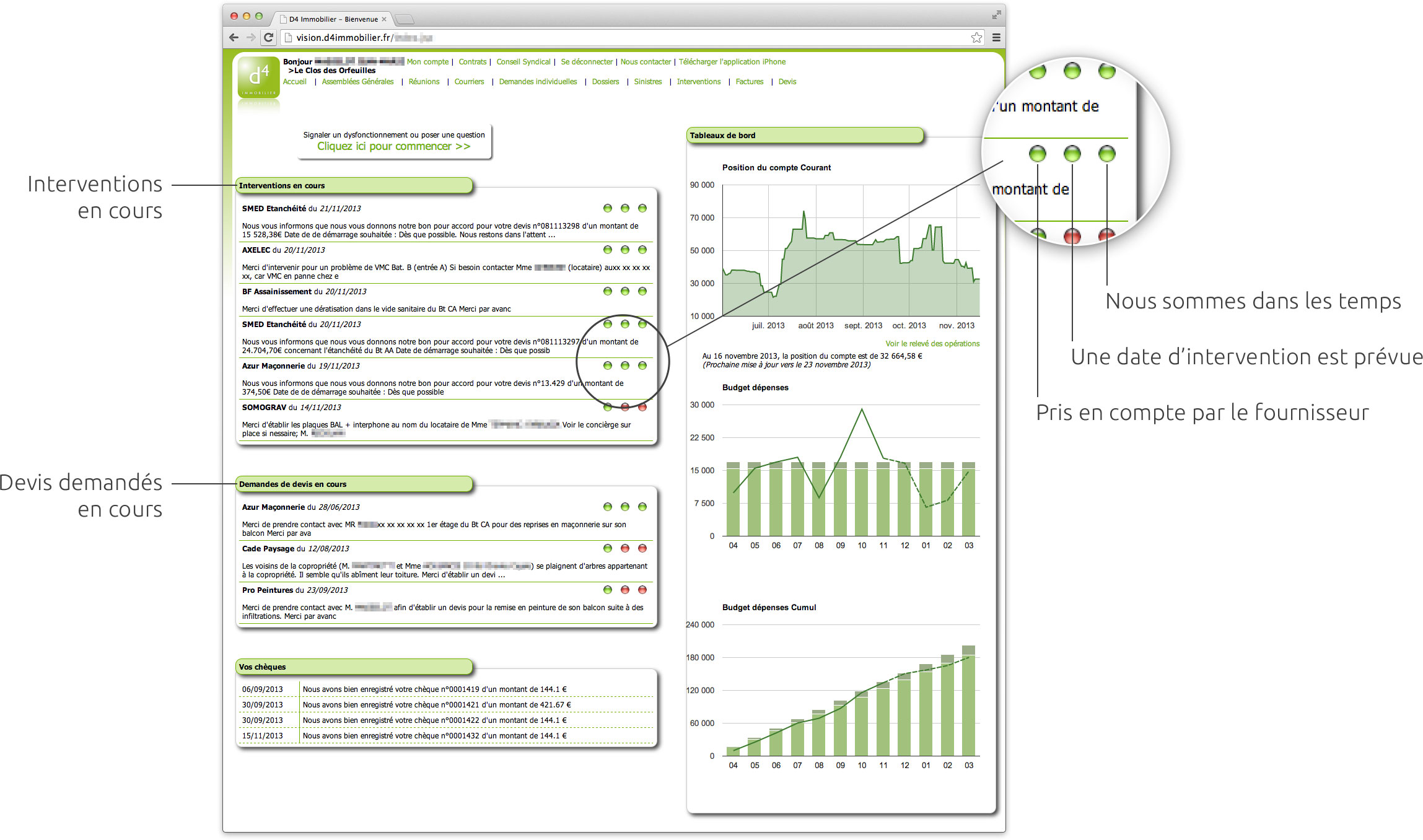Open Factures menu item
This screenshot has width=1423, height=840.
[x=750, y=82]
